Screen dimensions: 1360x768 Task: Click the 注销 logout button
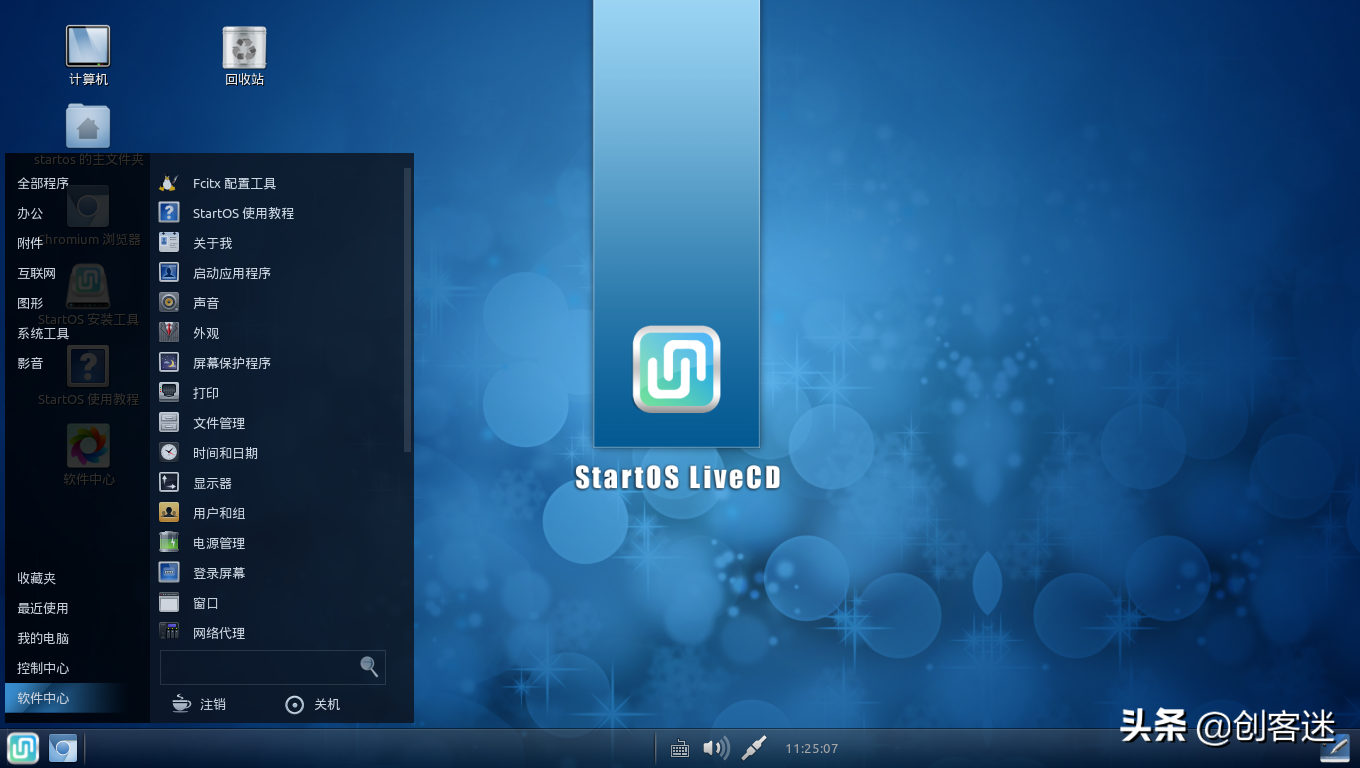[x=200, y=704]
